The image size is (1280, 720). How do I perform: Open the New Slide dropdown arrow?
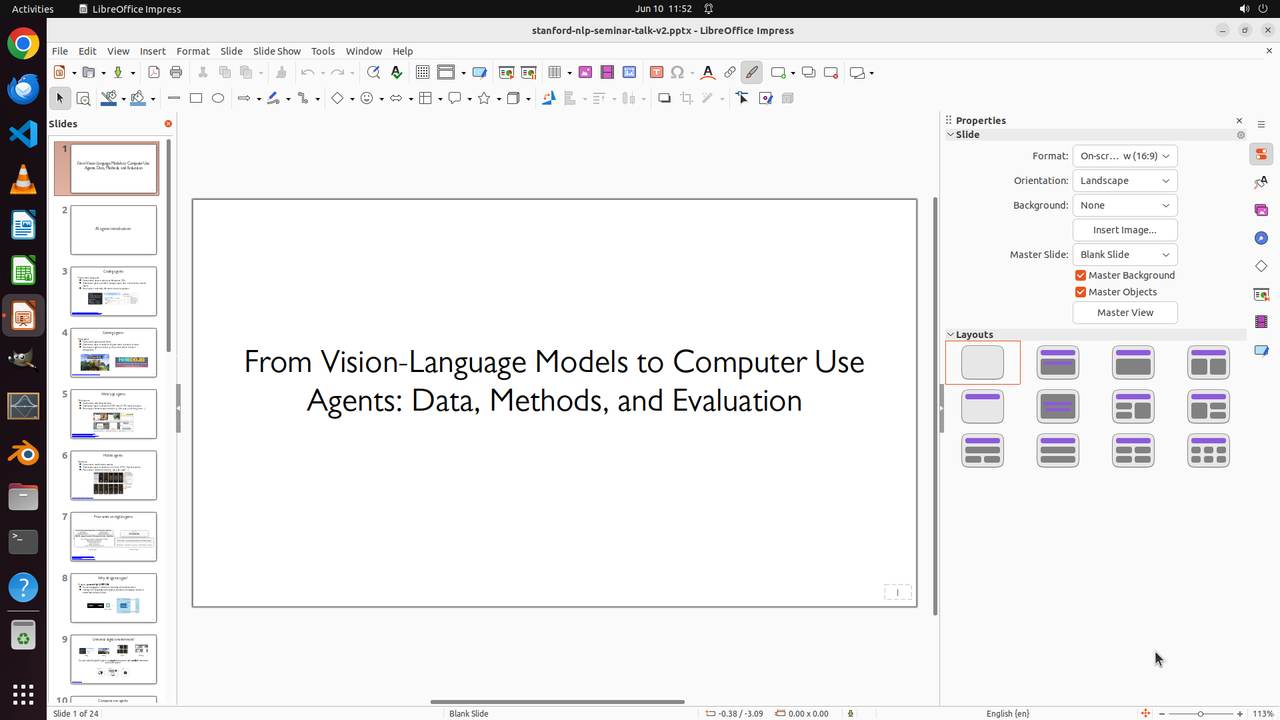[x=793, y=72]
